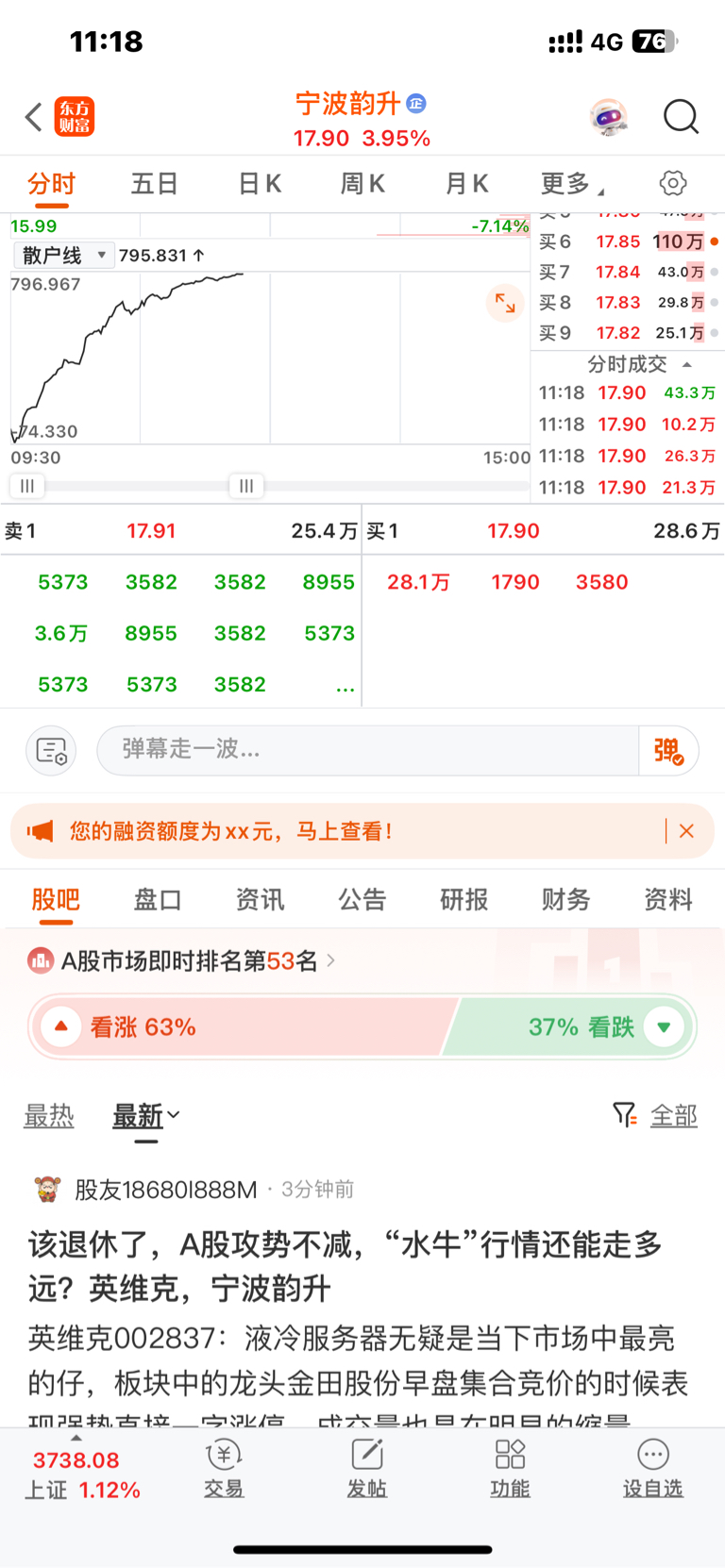This screenshot has width=725, height=1568.
Task: Open the robot assistant avatar
Action: (x=609, y=117)
